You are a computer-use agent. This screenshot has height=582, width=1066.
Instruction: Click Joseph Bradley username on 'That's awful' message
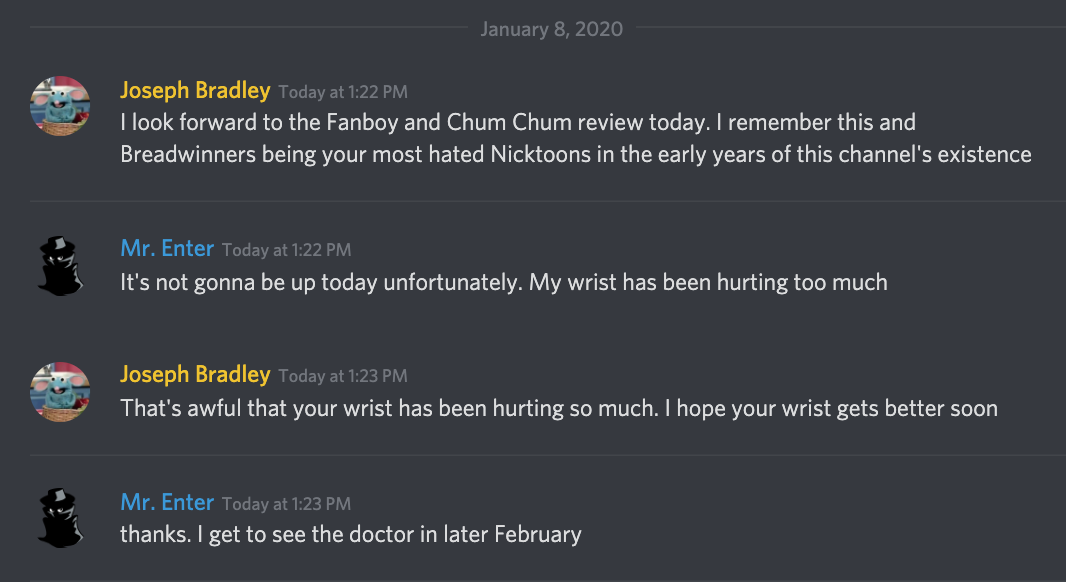tap(195, 375)
